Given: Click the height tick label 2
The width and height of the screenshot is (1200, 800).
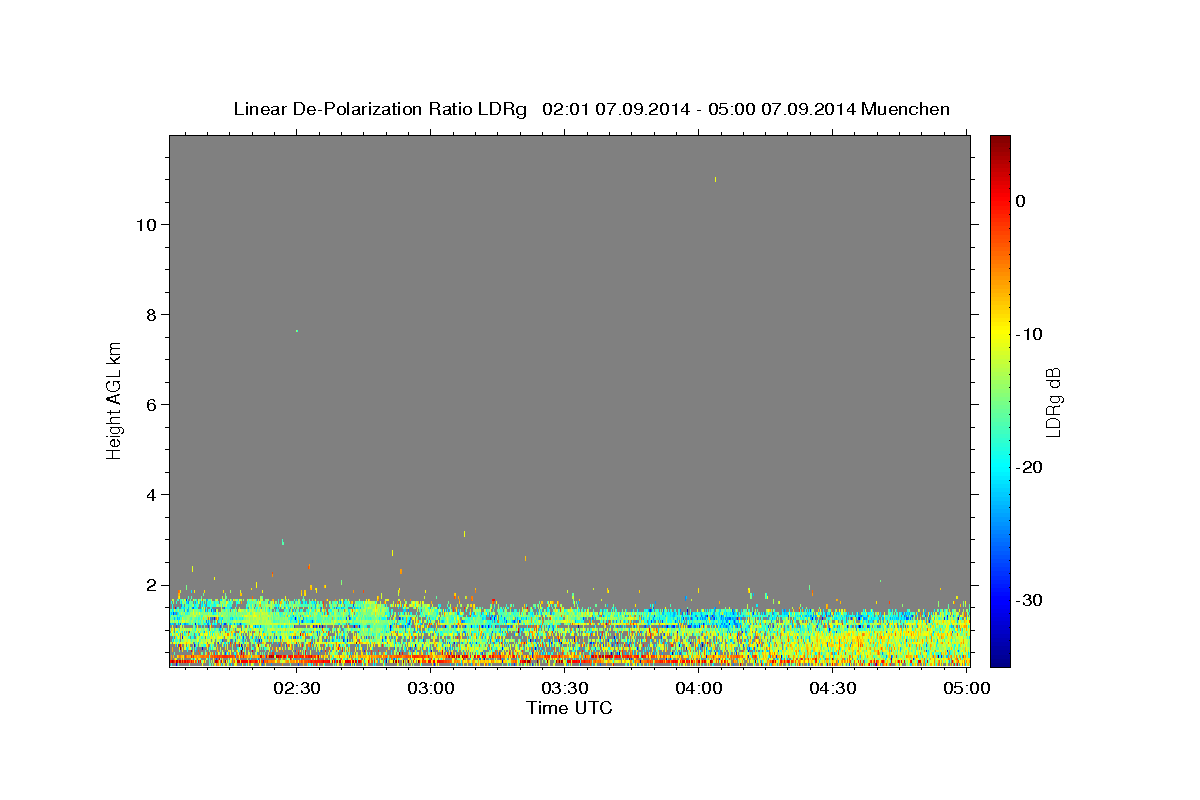Looking at the screenshot, I should (152, 585).
